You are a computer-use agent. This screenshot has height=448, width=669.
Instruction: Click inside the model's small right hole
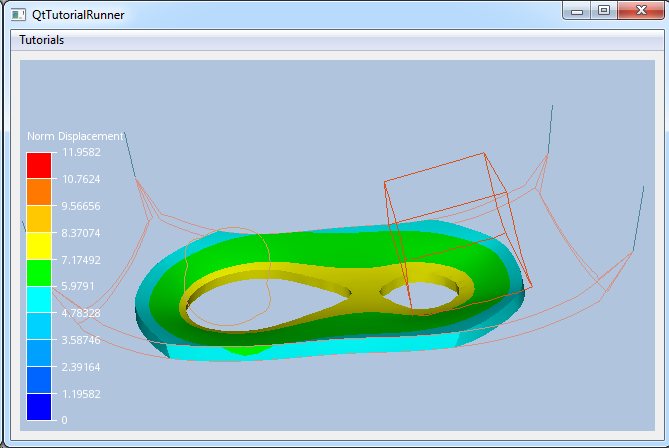pyautogui.click(x=422, y=294)
